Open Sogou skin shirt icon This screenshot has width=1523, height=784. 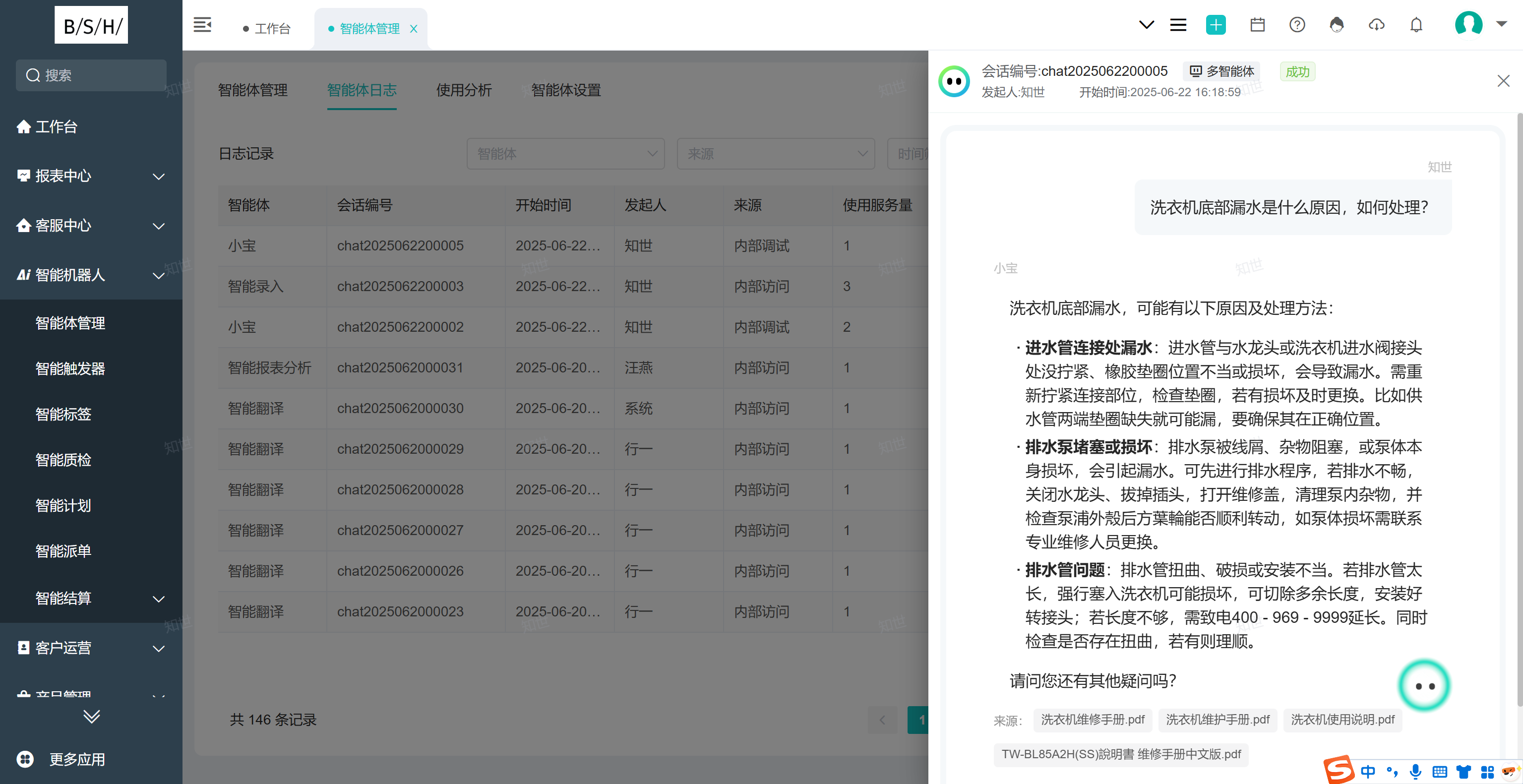coord(1464,772)
